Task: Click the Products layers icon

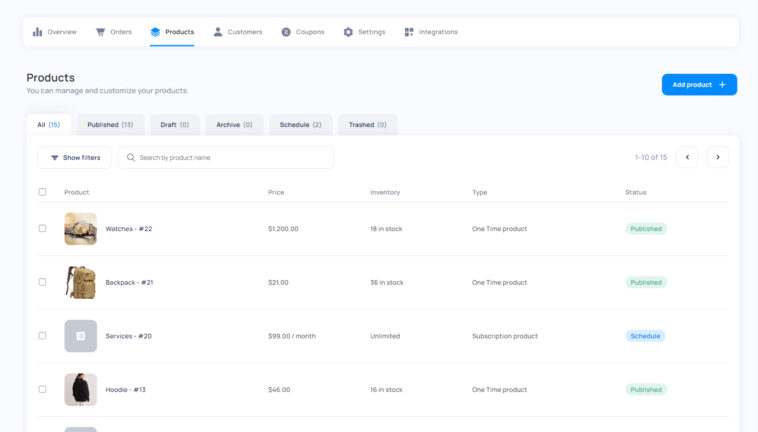Action: tap(155, 32)
